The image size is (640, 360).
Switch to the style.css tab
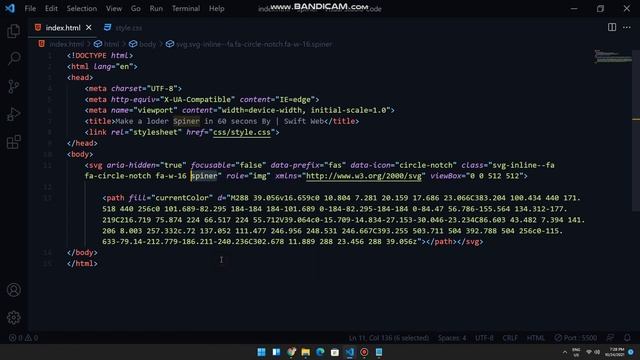coord(128,28)
